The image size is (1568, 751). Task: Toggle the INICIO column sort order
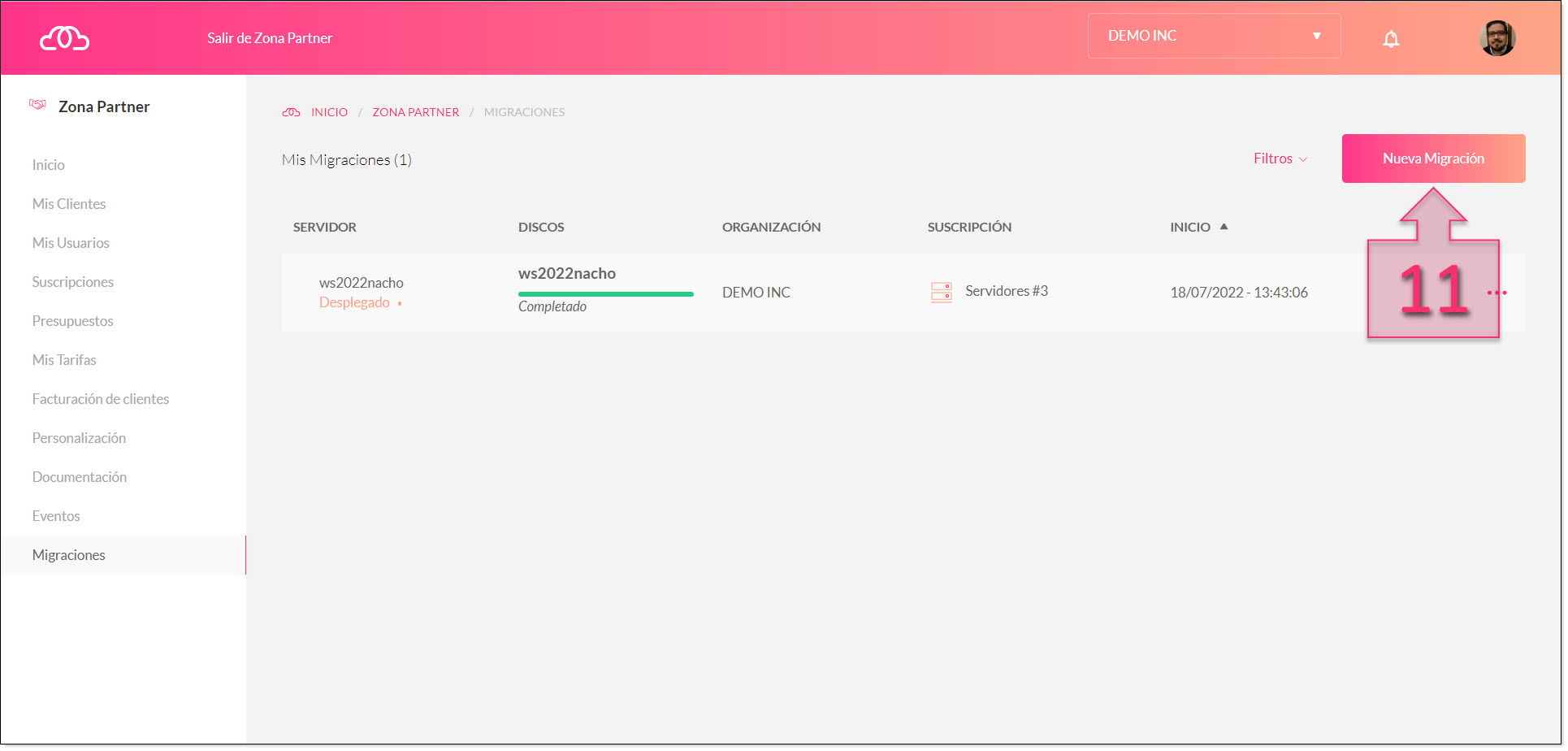1224,227
